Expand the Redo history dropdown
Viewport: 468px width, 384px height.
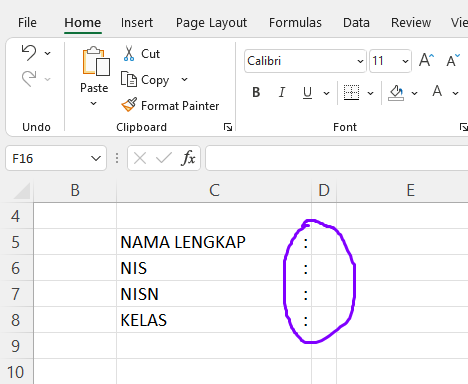(x=48, y=79)
